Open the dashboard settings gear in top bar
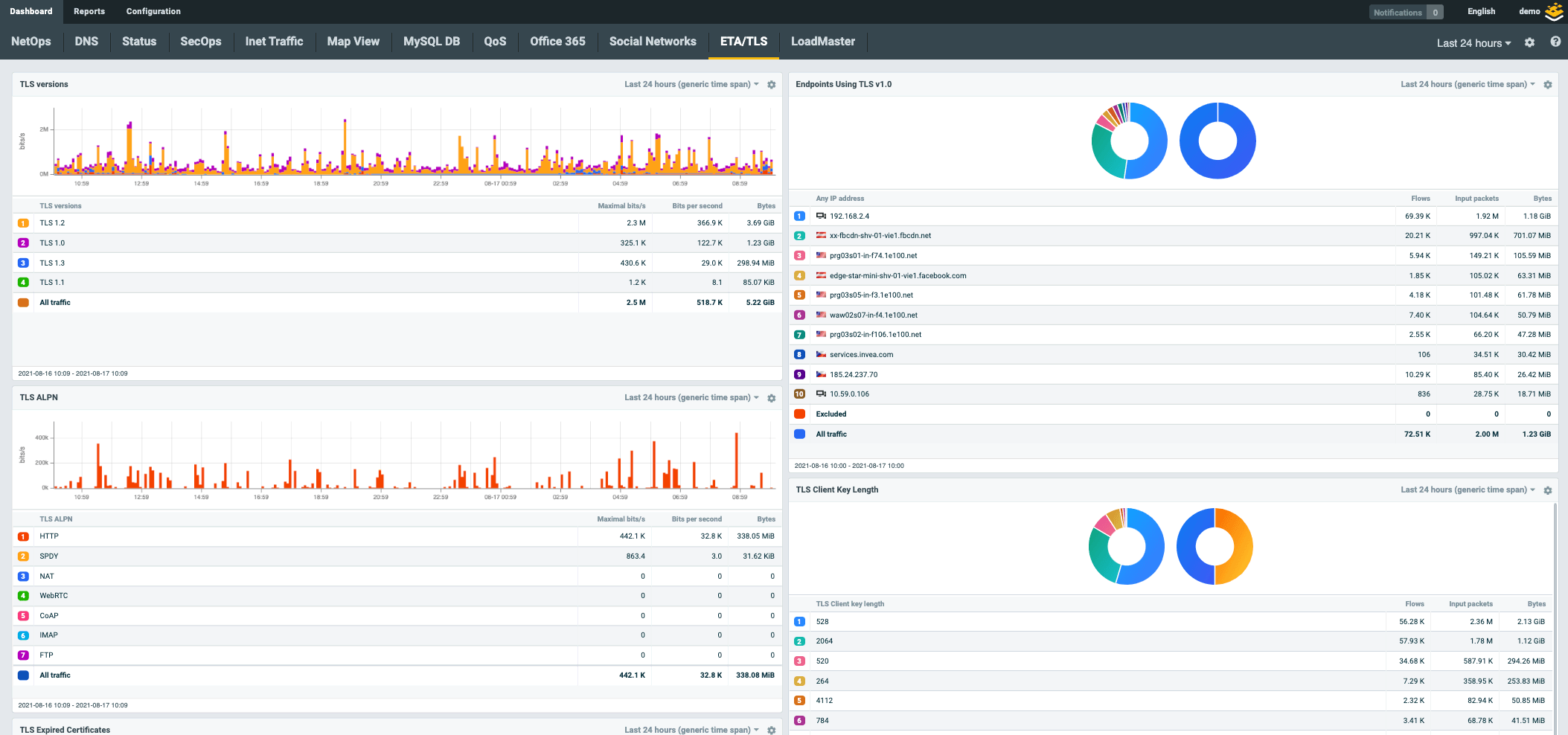 [x=1529, y=42]
